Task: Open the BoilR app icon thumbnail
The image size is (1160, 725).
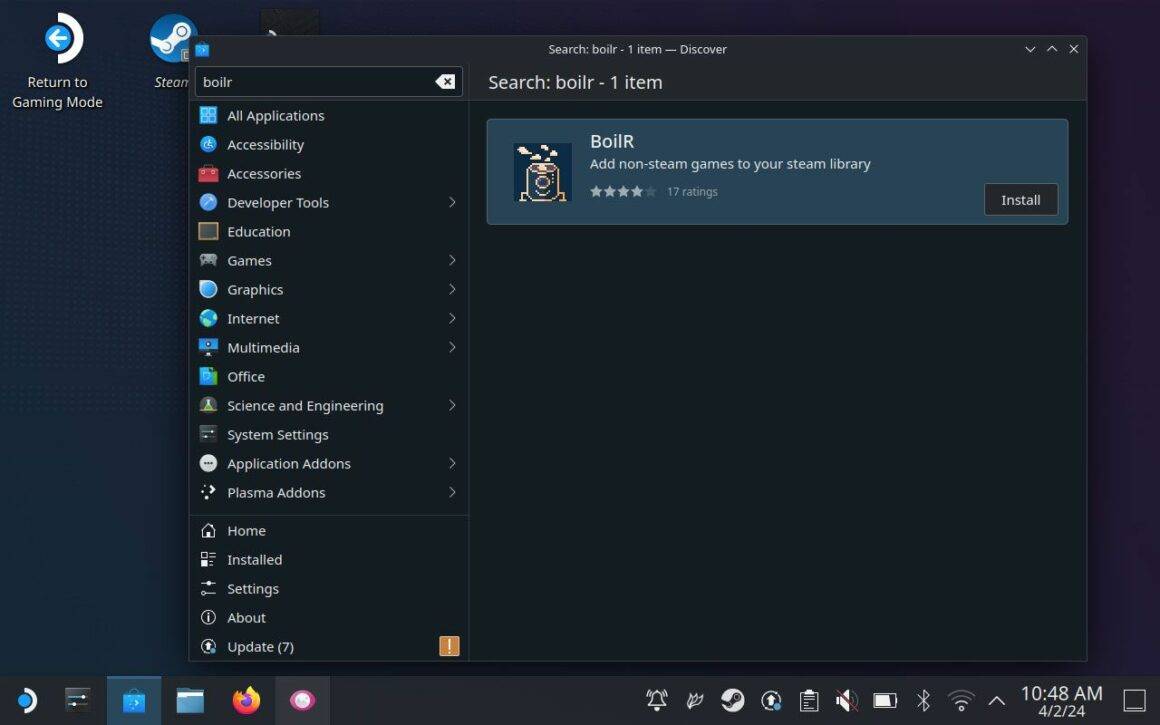Action: [x=542, y=172]
